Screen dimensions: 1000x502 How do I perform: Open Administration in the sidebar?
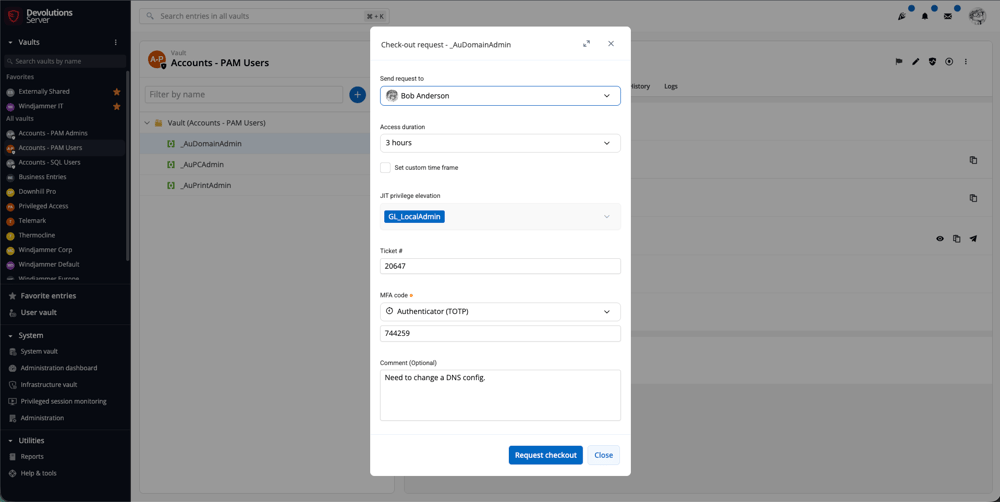pos(42,418)
